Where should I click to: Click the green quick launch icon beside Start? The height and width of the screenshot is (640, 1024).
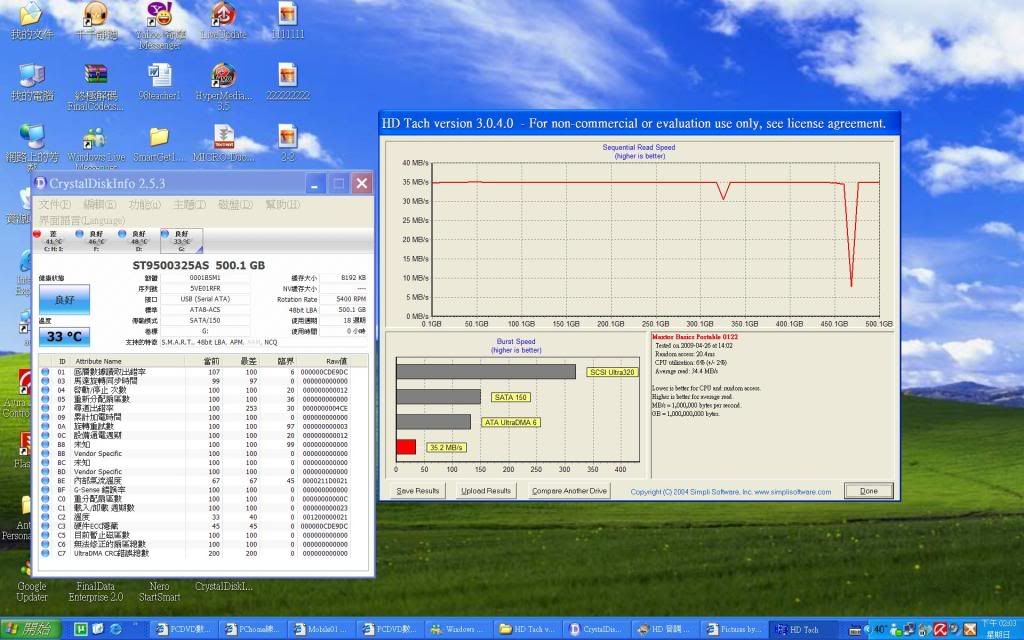[81, 630]
